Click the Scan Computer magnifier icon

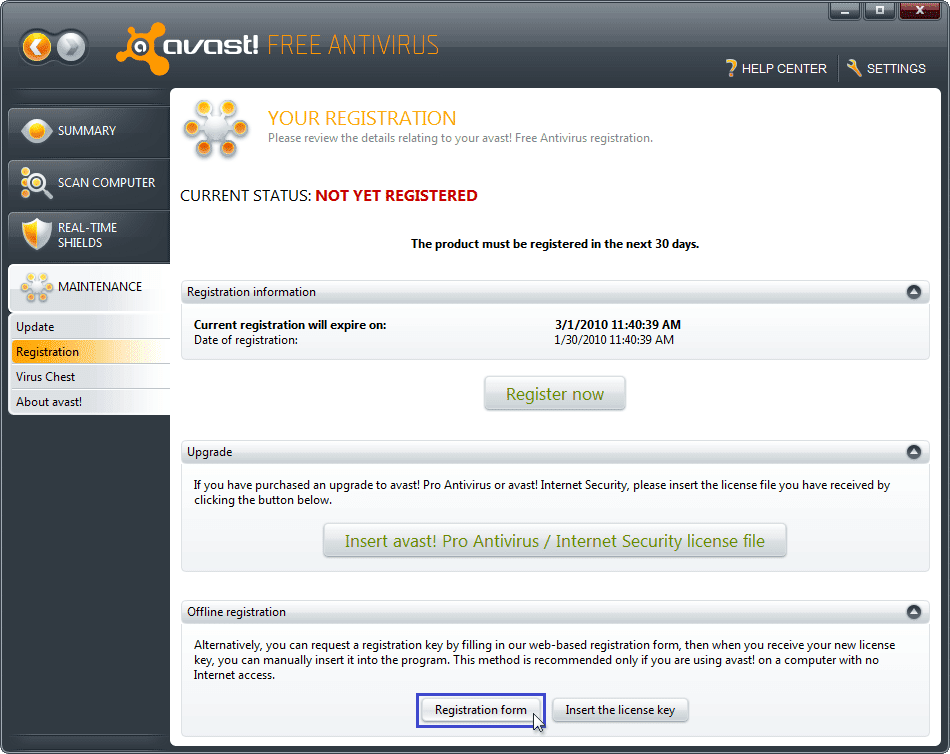pos(36,183)
